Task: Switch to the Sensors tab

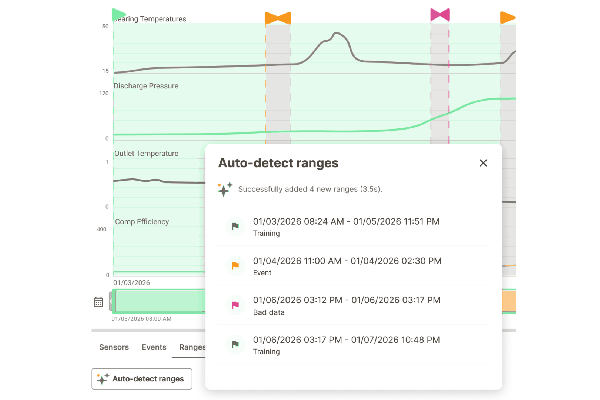Action: click(113, 348)
